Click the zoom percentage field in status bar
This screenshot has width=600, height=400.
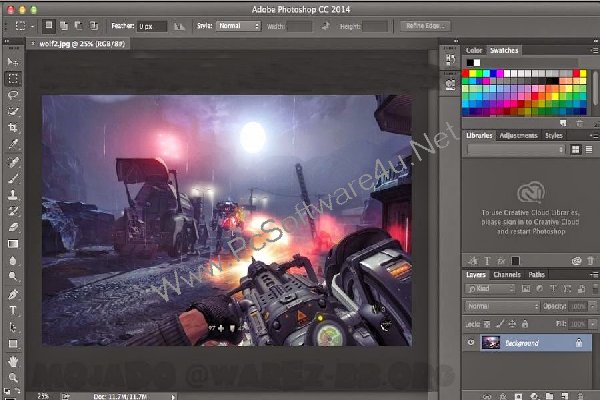(x=43, y=396)
